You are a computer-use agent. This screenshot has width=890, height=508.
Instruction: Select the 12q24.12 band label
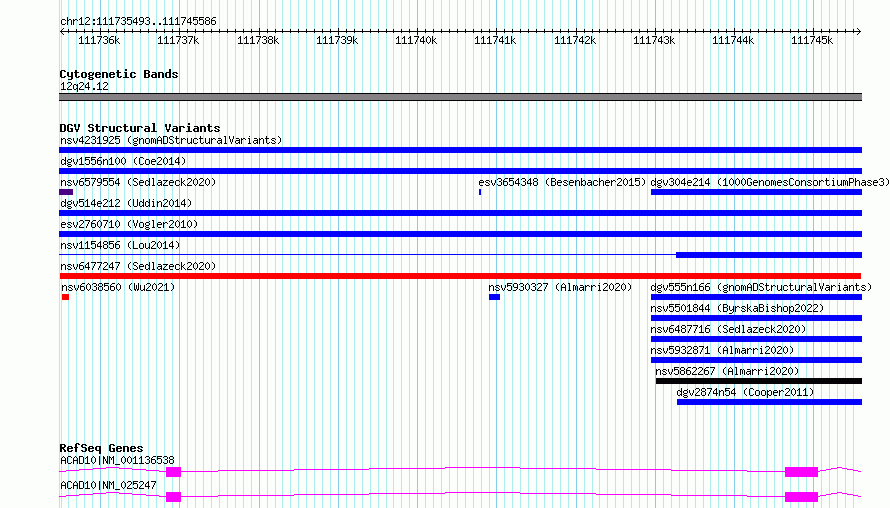84,86
